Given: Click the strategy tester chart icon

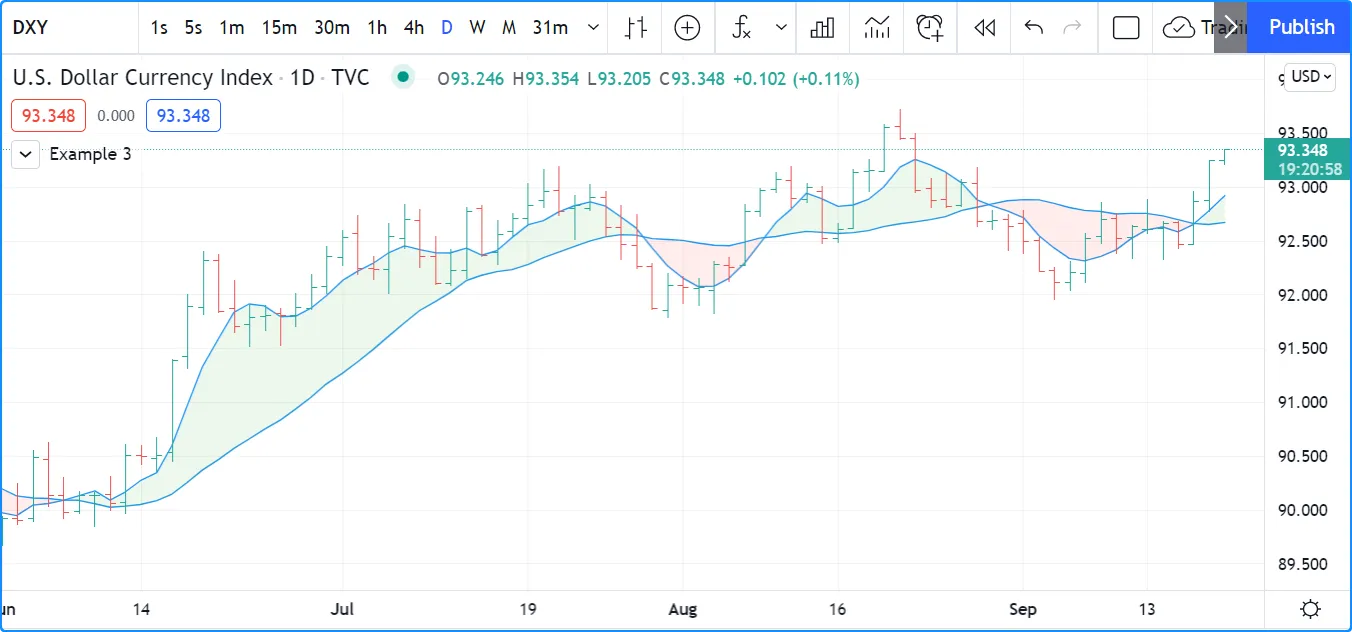Looking at the screenshot, I should 876,28.
